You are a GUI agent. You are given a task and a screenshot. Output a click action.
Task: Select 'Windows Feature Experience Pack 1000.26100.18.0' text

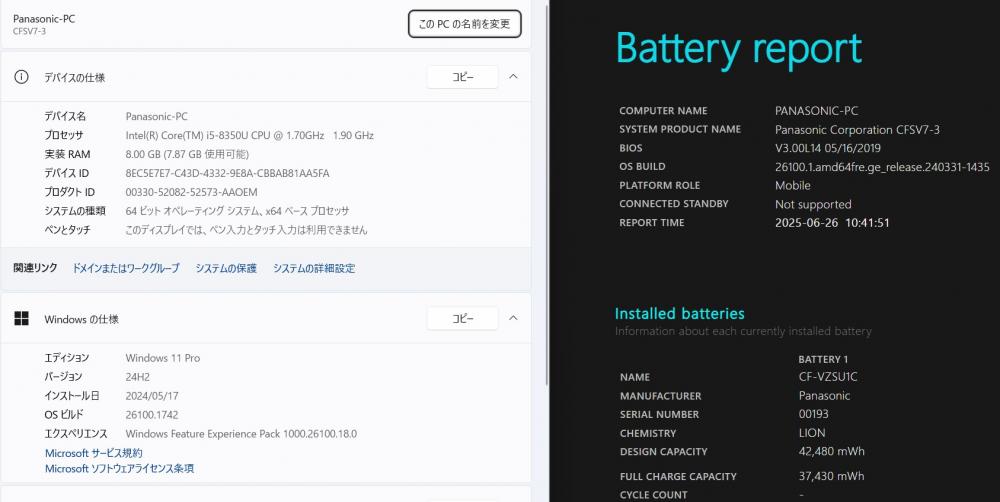[241, 434]
